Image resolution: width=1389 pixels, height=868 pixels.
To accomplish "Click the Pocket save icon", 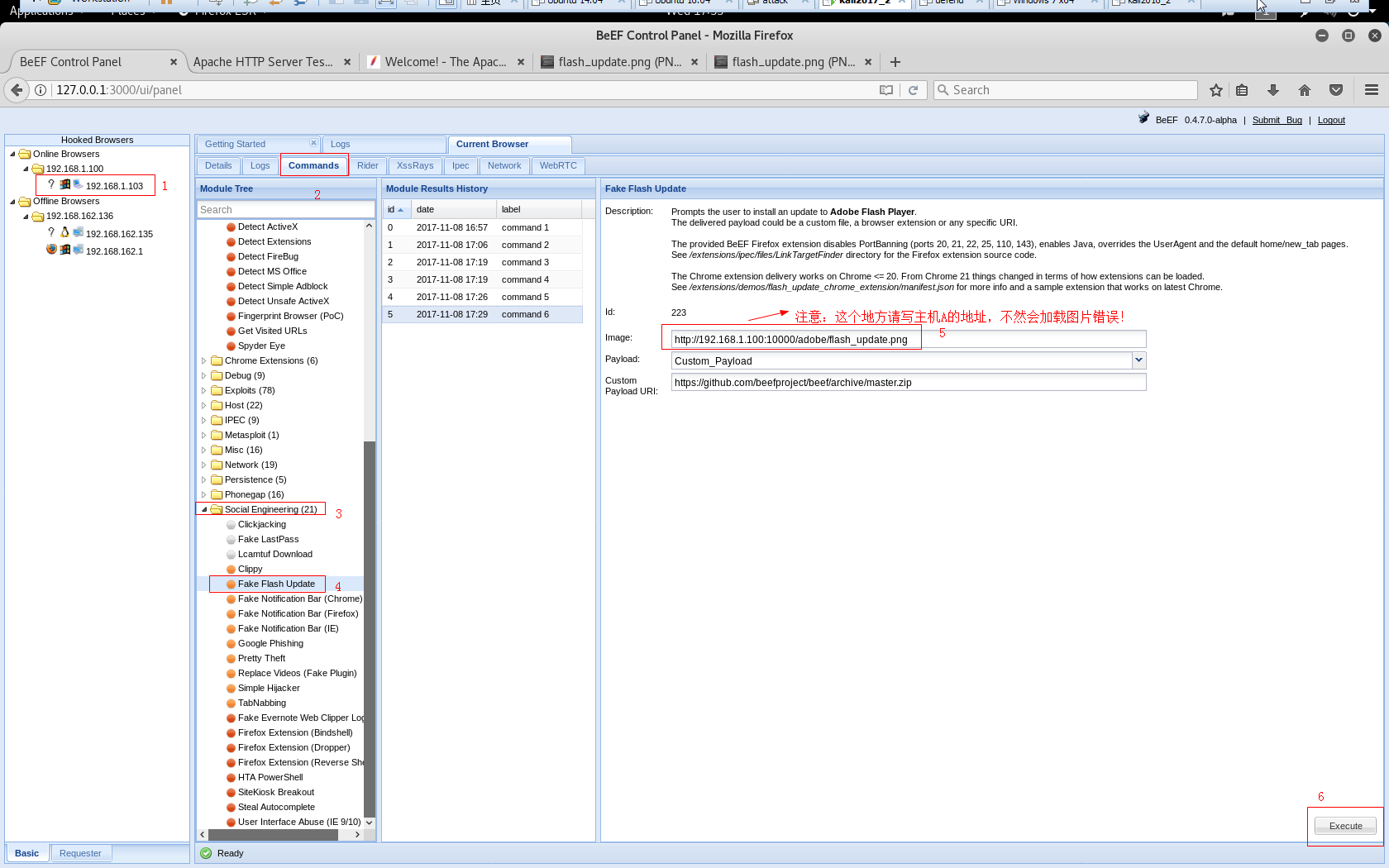I will [1336, 90].
